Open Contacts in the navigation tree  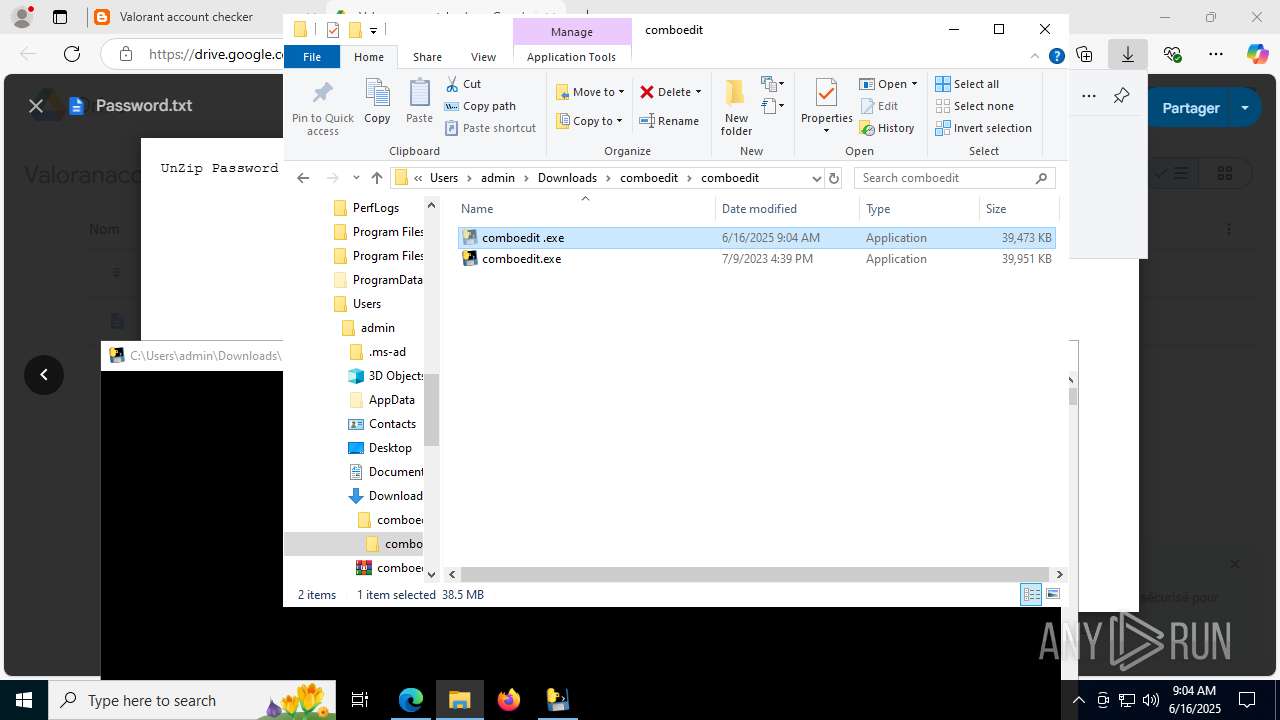click(382, 424)
